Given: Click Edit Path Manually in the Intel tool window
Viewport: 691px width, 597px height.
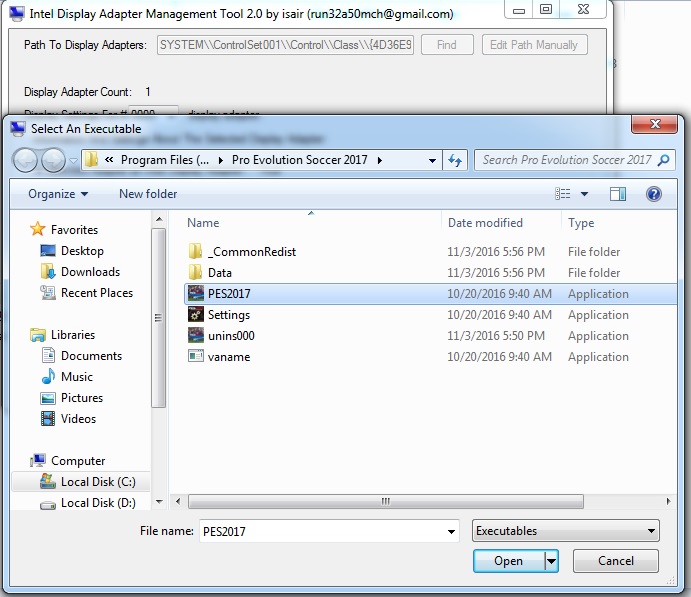Looking at the screenshot, I should (534, 45).
